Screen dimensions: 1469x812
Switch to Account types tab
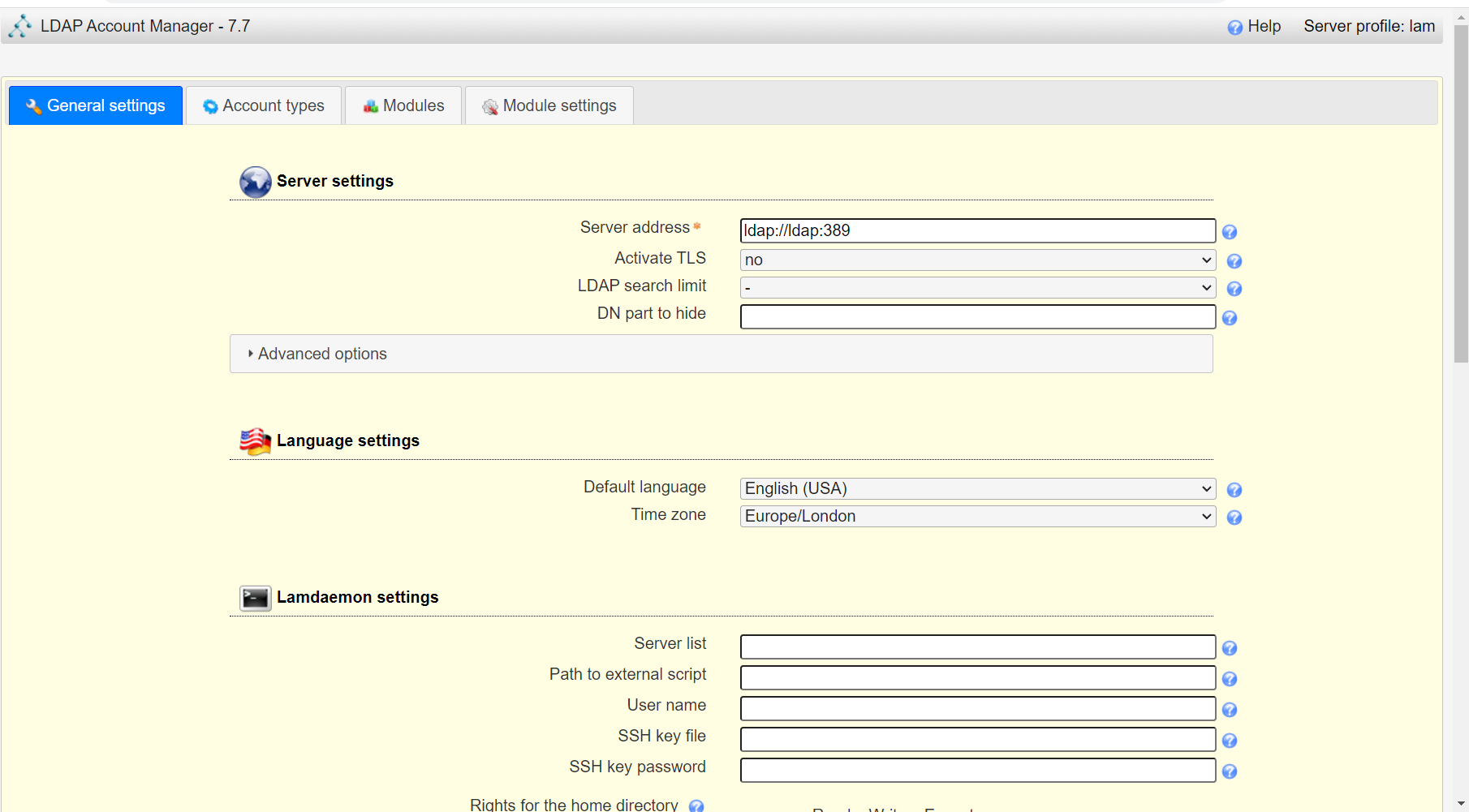click(x=264, y=105)
